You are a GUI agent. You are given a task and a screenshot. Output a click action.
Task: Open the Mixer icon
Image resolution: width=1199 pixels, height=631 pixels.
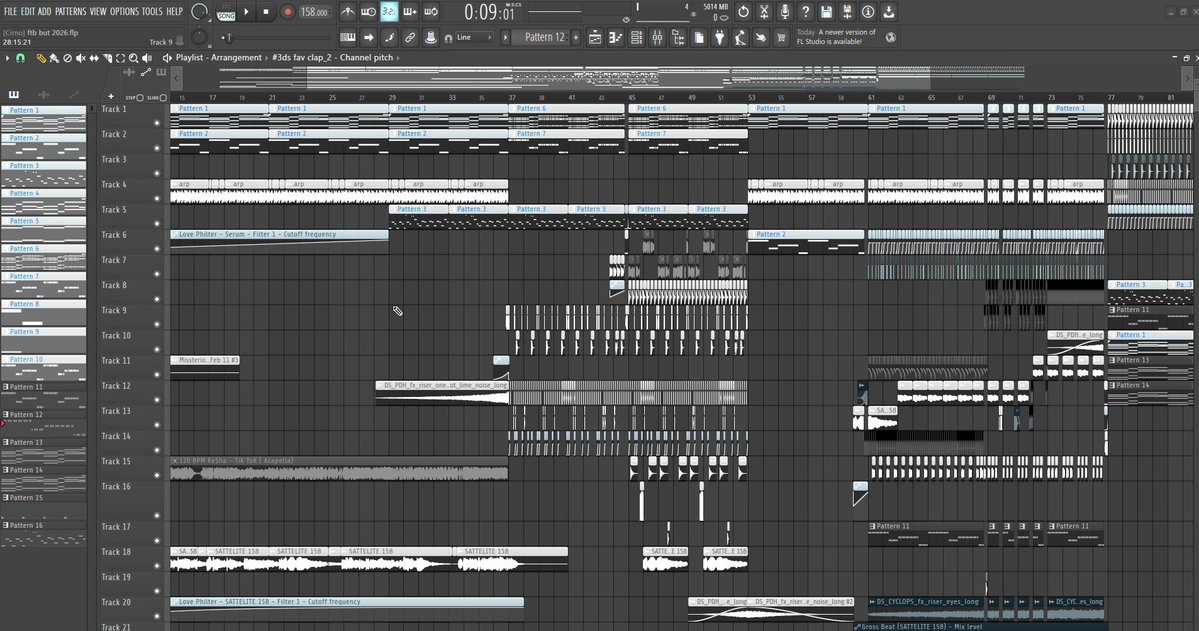coord(657,37)
